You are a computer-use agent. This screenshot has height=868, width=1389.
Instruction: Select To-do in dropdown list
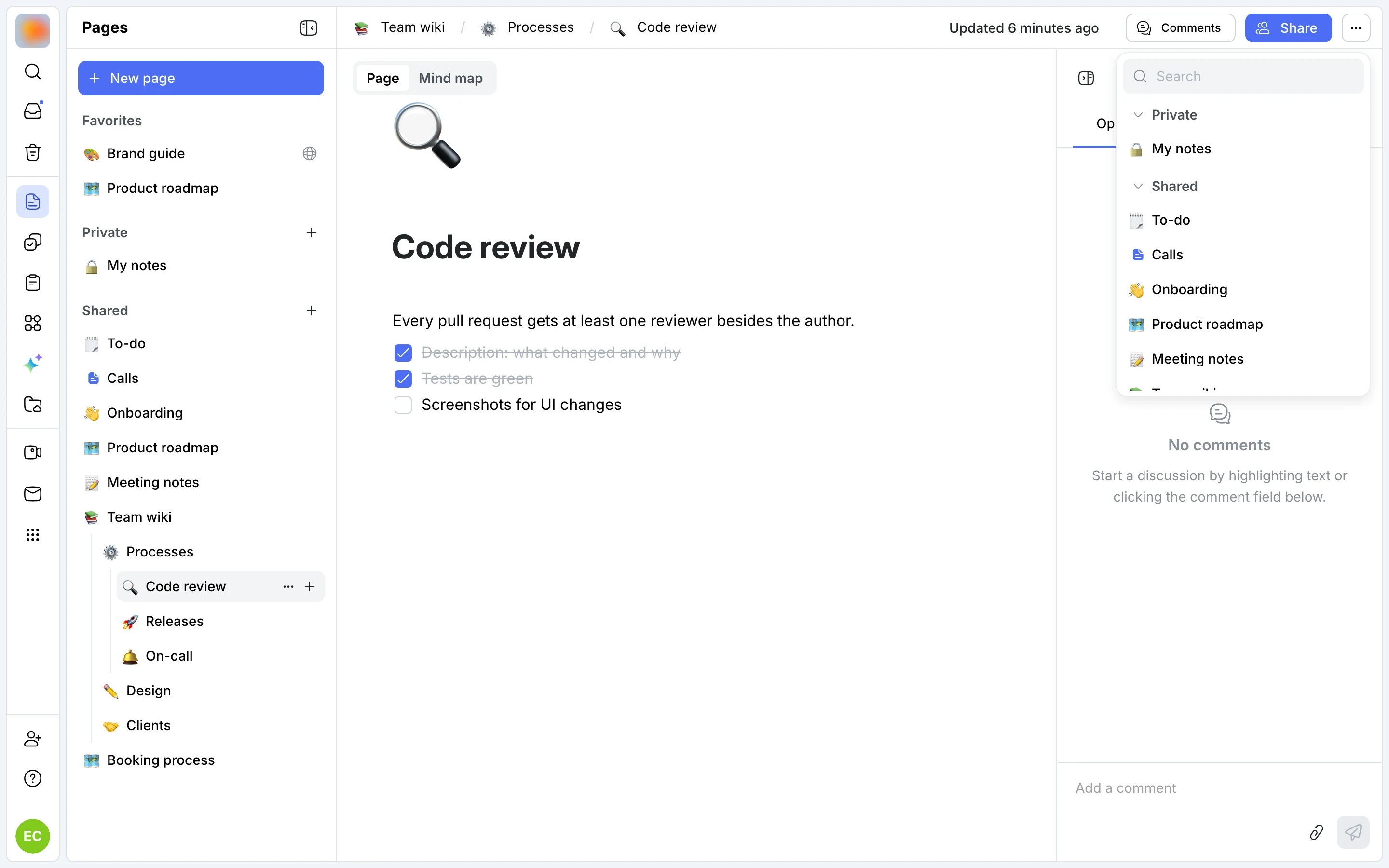tap(1243, 220)
